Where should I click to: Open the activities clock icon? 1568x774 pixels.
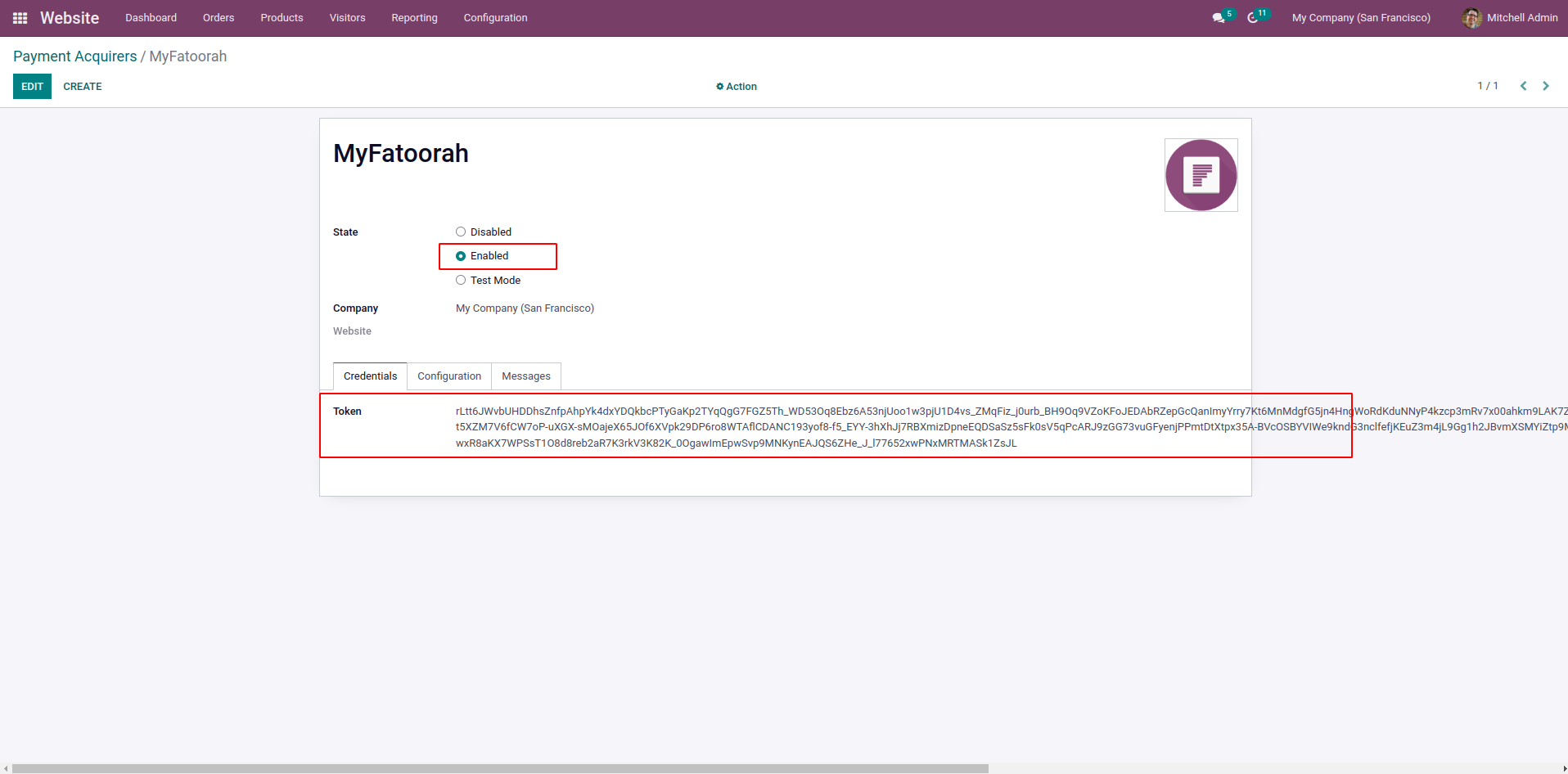pos(1253,18)
